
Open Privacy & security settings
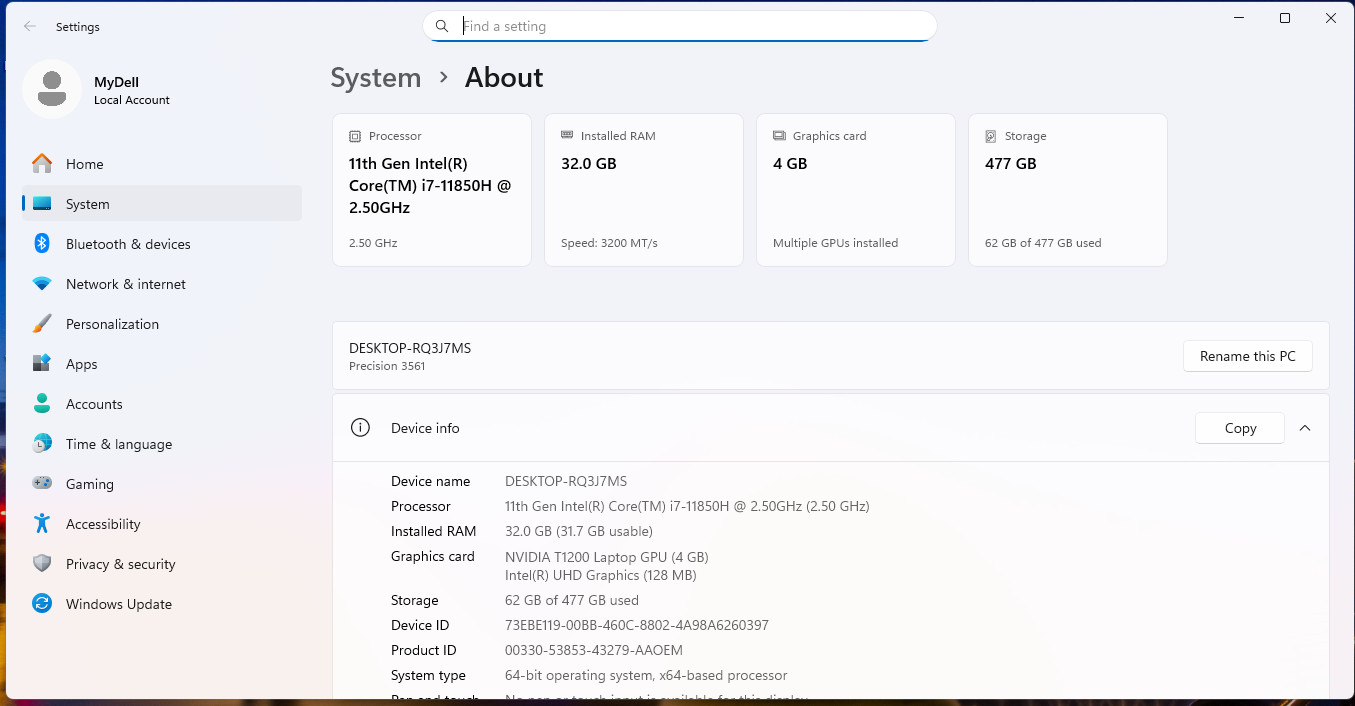(x=162, y=564)
